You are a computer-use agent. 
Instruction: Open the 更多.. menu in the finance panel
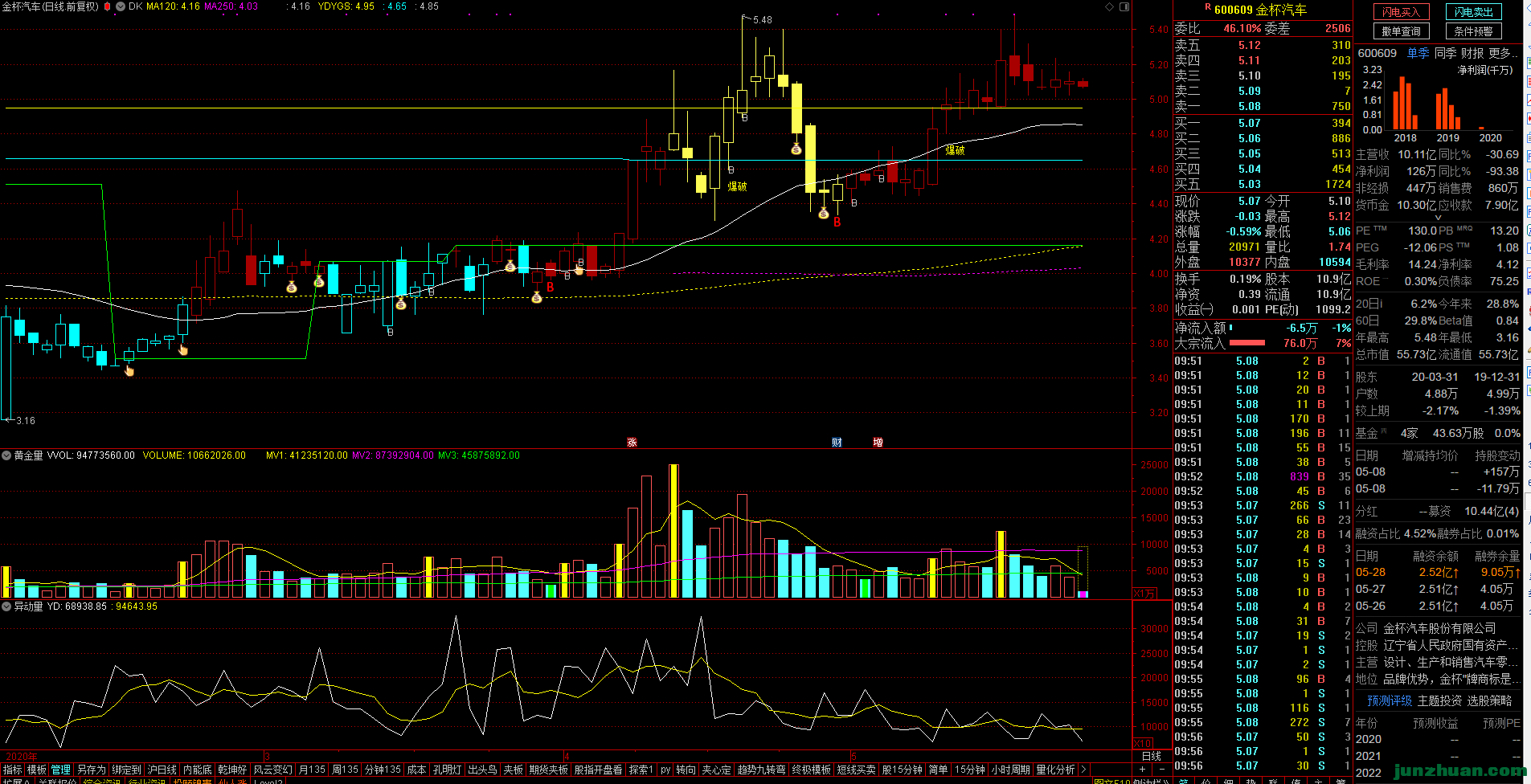click(x=1503, y=53)
